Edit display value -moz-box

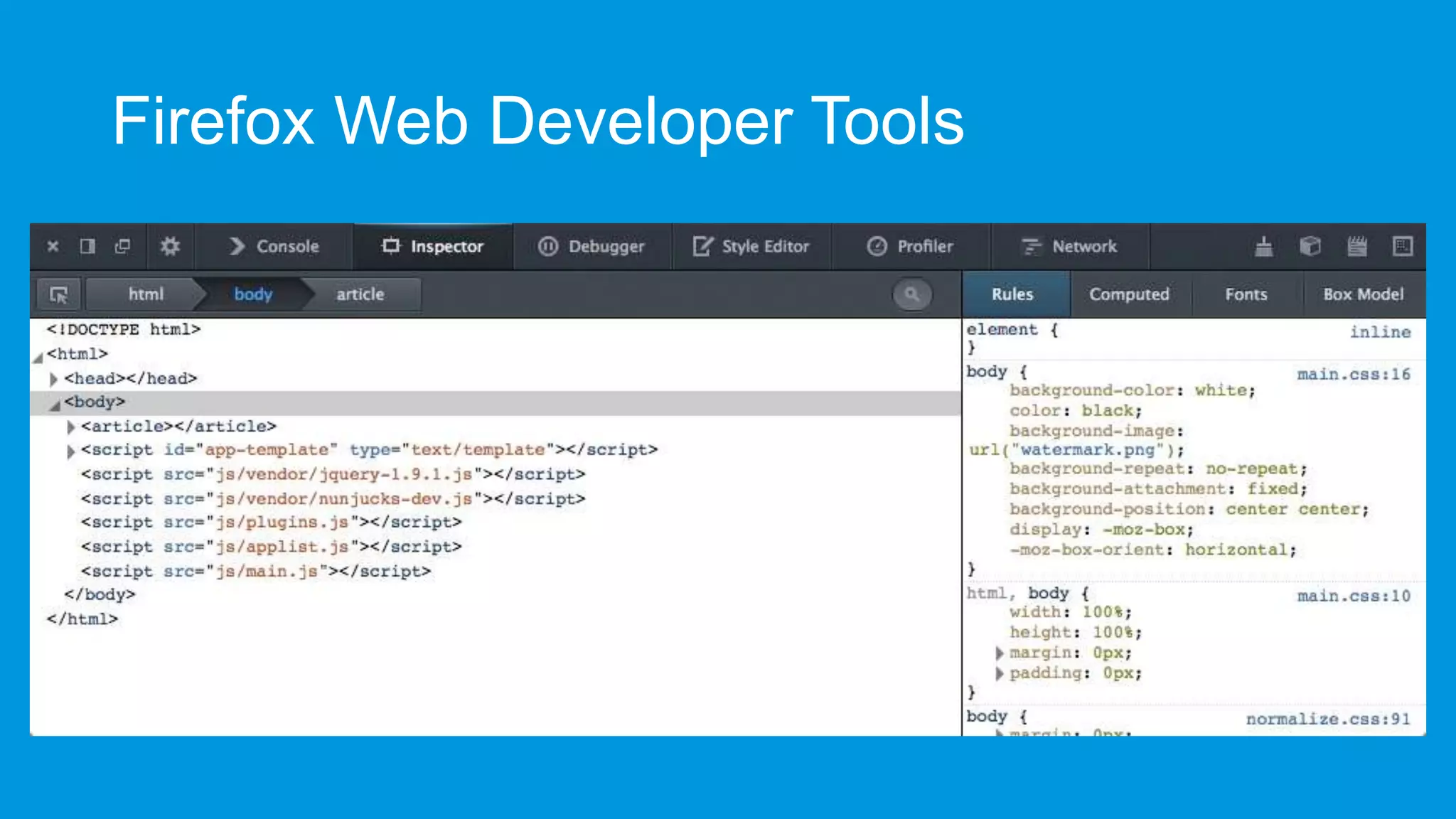coord(1143,530)
